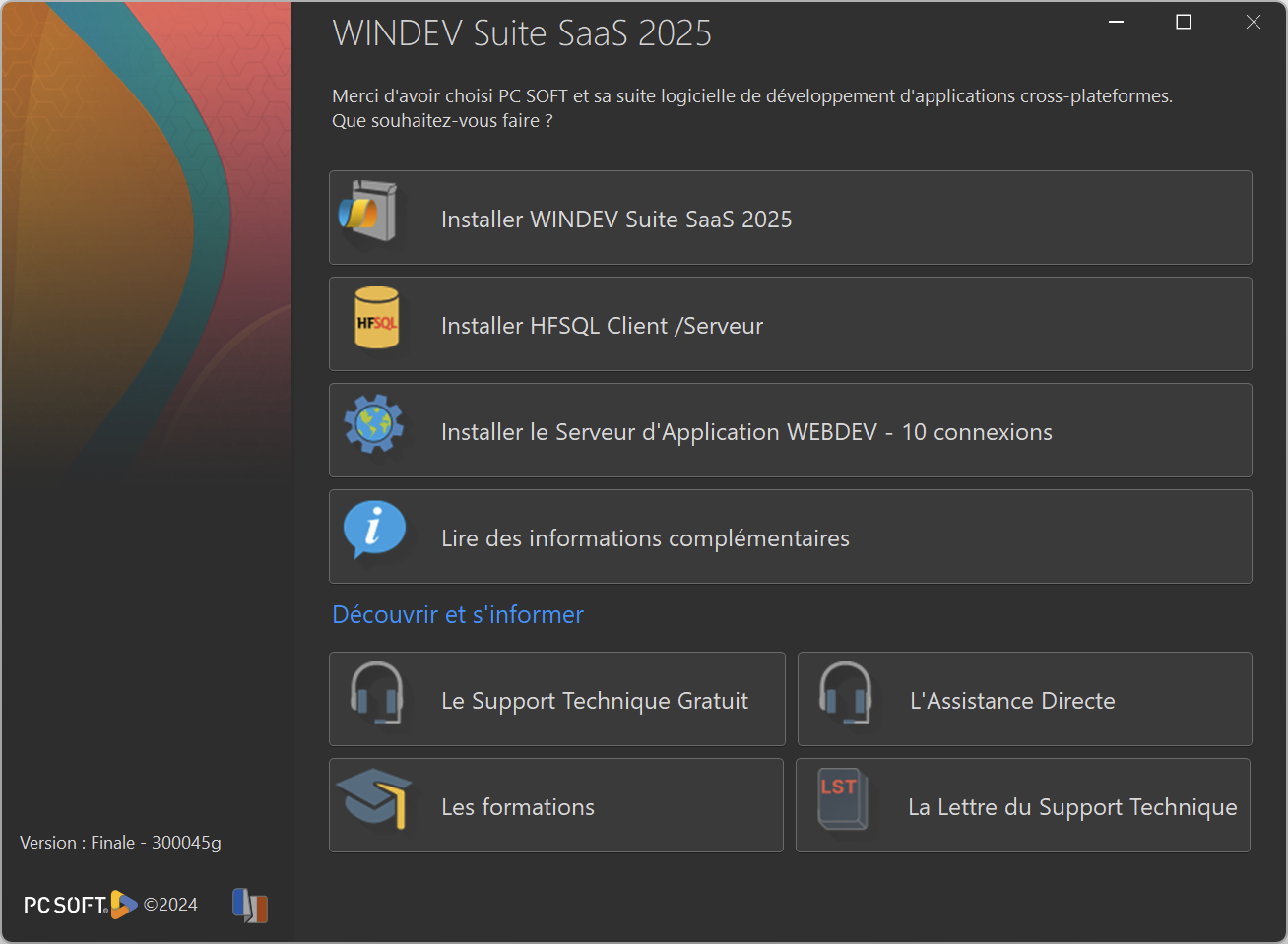Click the 'Découvrir et s'informer' heading
This screenshot has height=944, width=1288.
pyautogui.click(x=458, y=615)
